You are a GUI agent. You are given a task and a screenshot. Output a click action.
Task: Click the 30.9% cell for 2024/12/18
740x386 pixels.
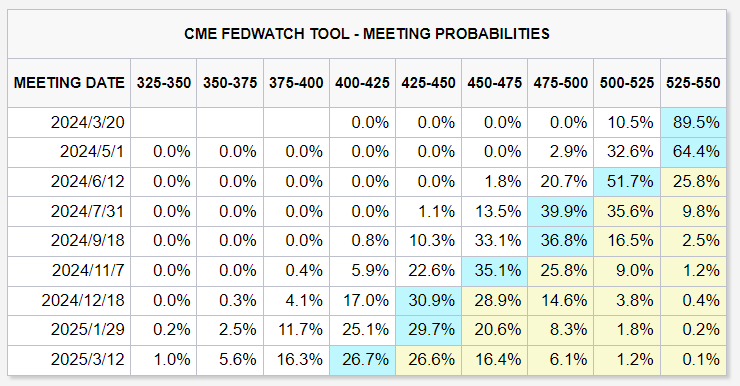coord(429,300)
